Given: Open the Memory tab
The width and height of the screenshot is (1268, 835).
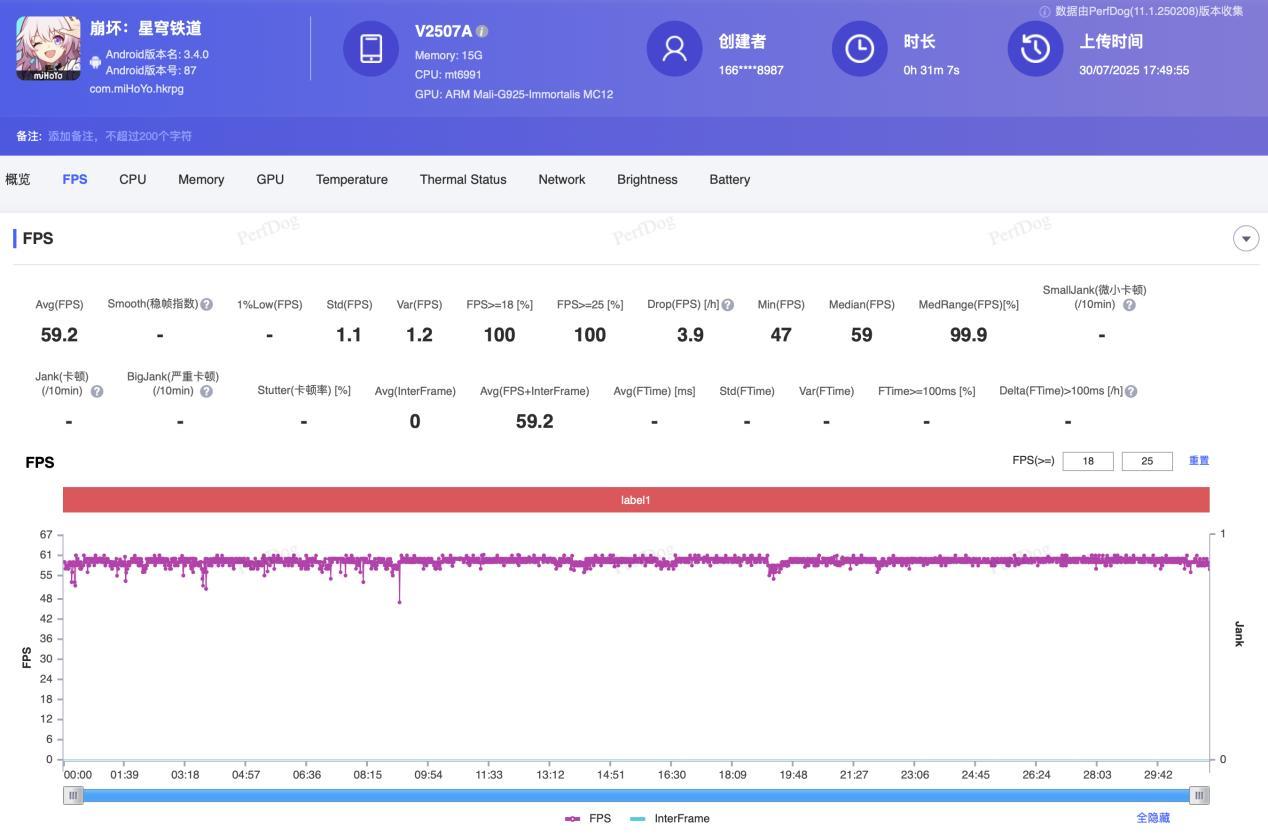Looking at the screenshot, I should click(x=201, y=180).
